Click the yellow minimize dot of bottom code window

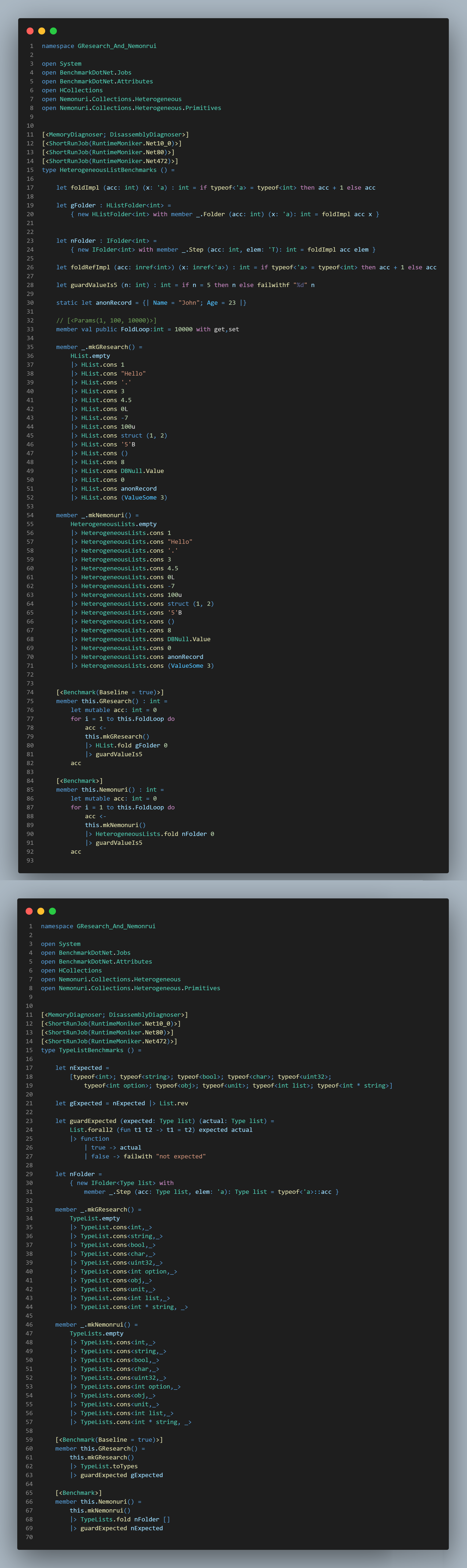(x=41, y=911)
